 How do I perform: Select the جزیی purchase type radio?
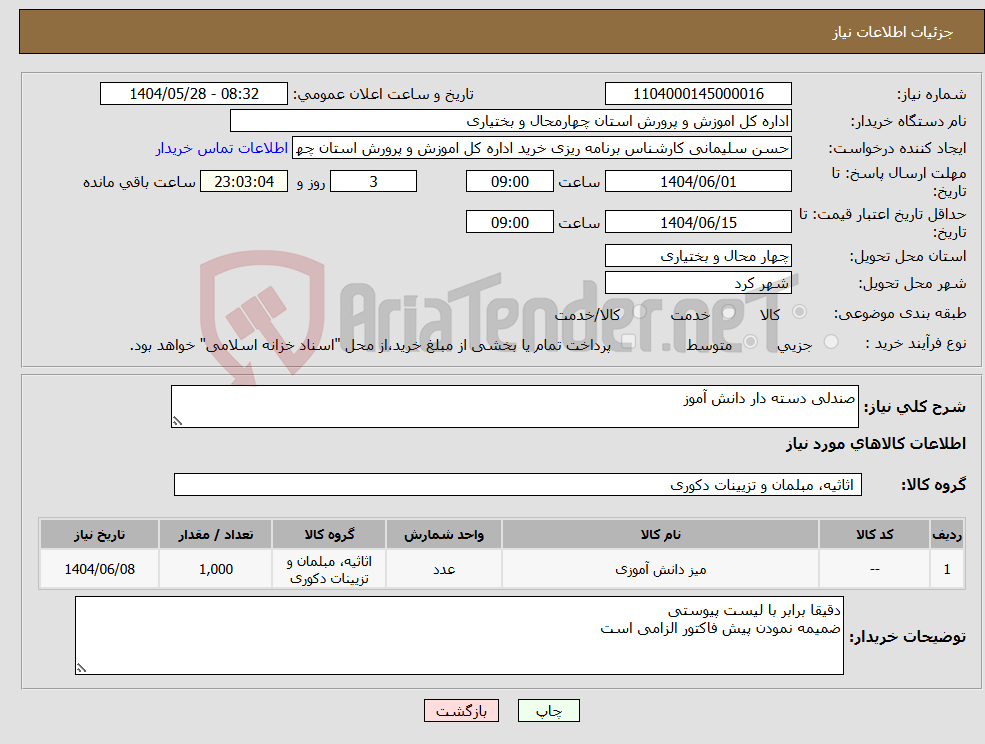[830, 342]
